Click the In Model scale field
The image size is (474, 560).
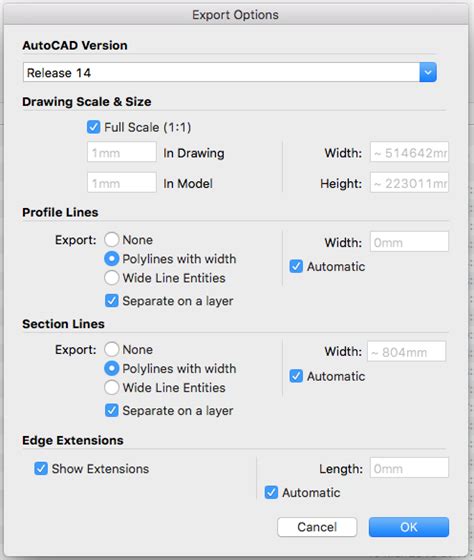[121, 183]
